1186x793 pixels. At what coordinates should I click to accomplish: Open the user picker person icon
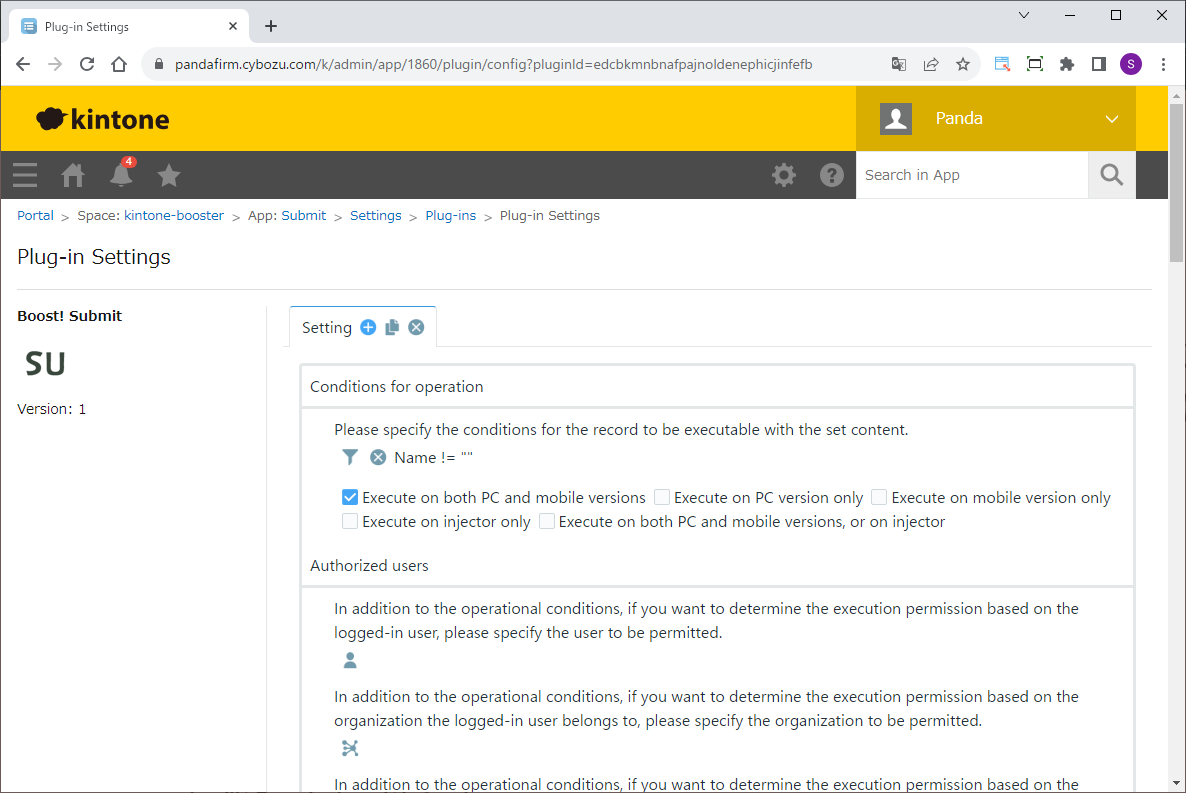tap(349, 660)
